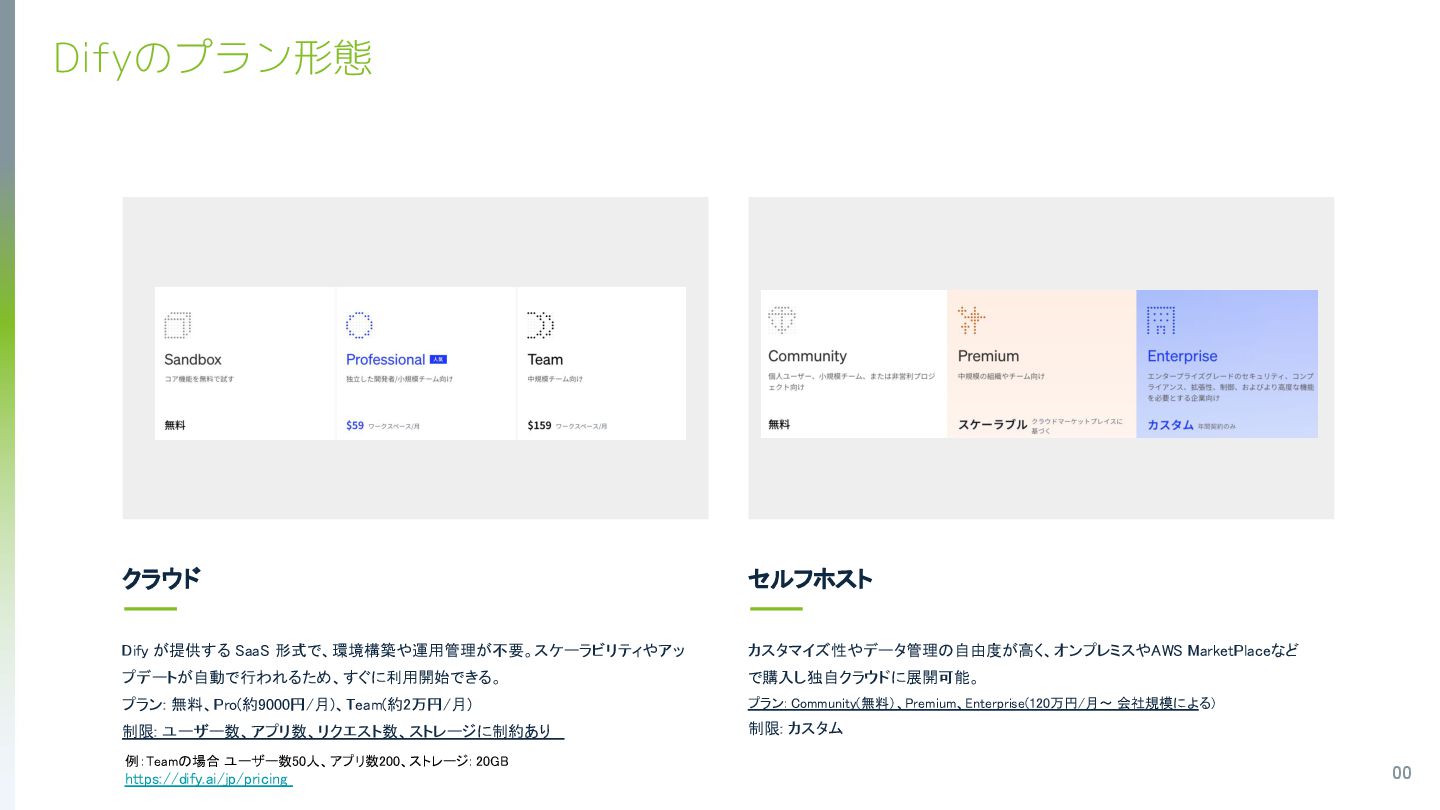Click the Dify が提供する SaaS 形式 paragraph
1440x810 pixels.
[x=403, y=664]
